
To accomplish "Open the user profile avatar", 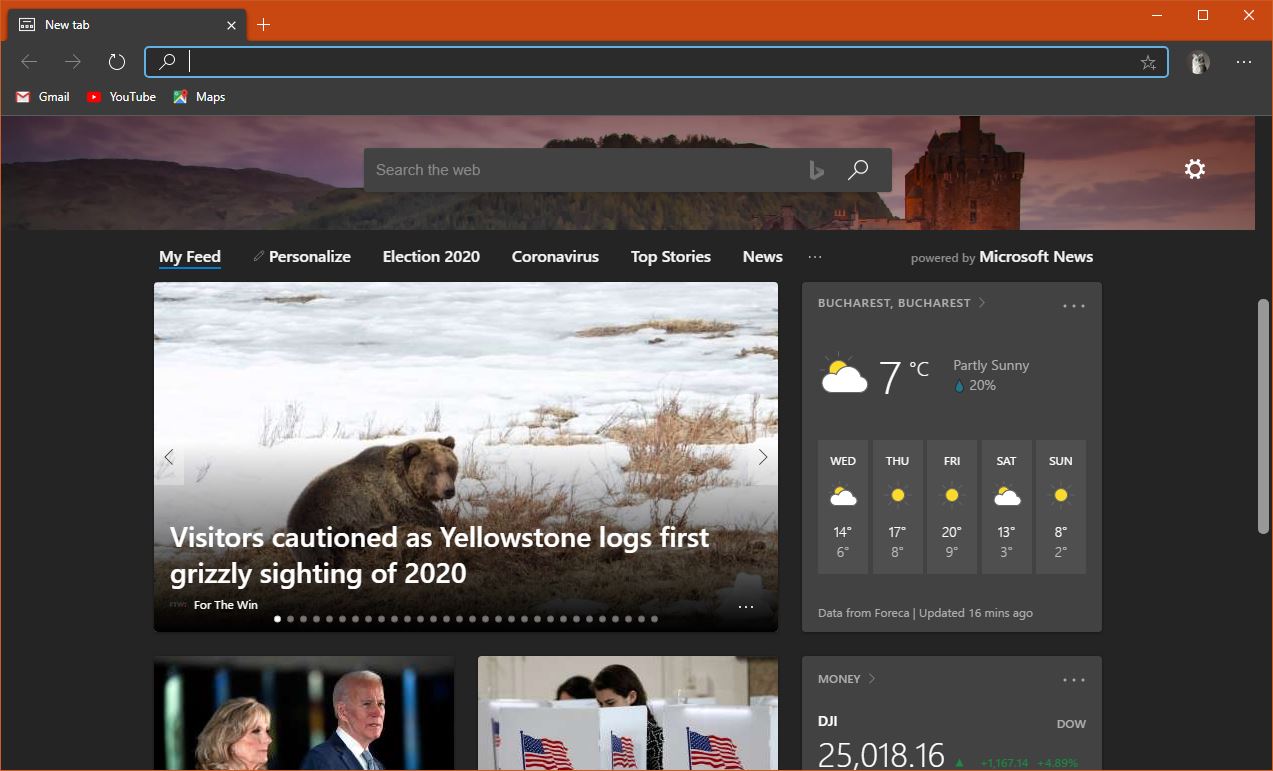I will 1198,62.
